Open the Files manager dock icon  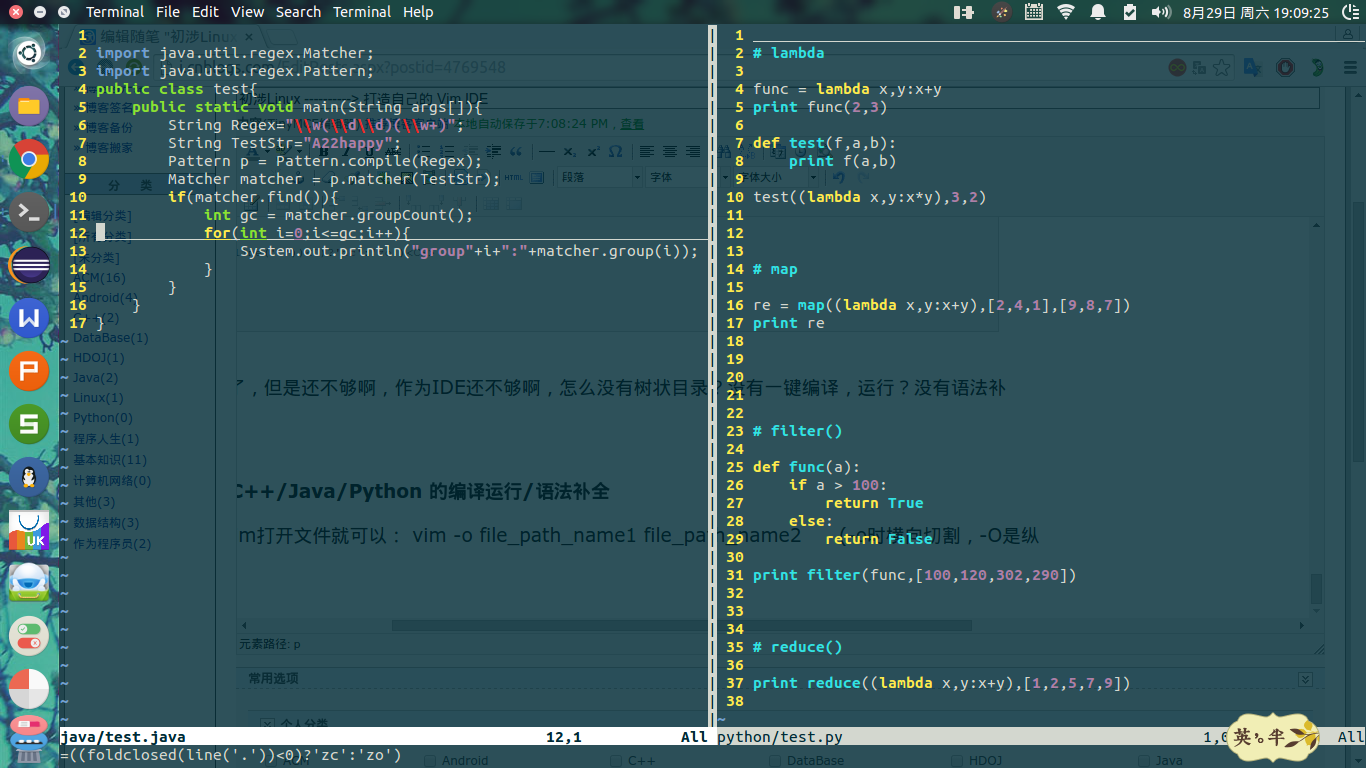29,105
